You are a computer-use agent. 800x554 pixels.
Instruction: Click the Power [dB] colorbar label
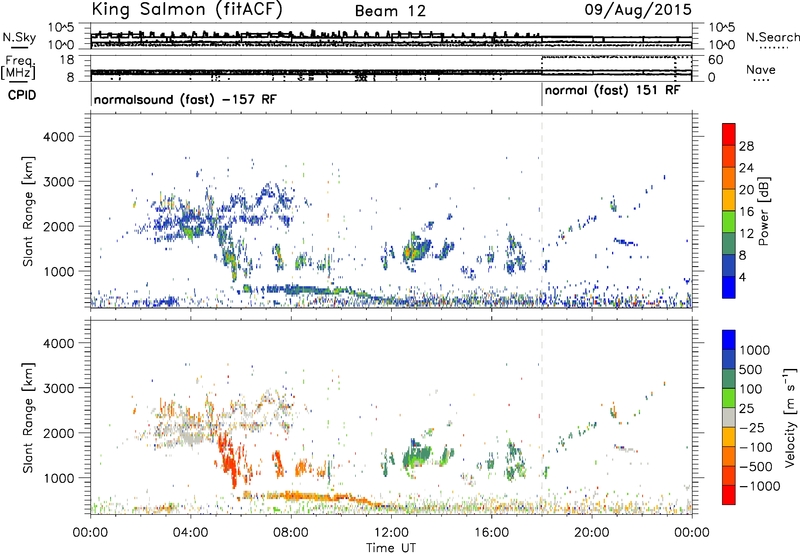tap(763, 211)
